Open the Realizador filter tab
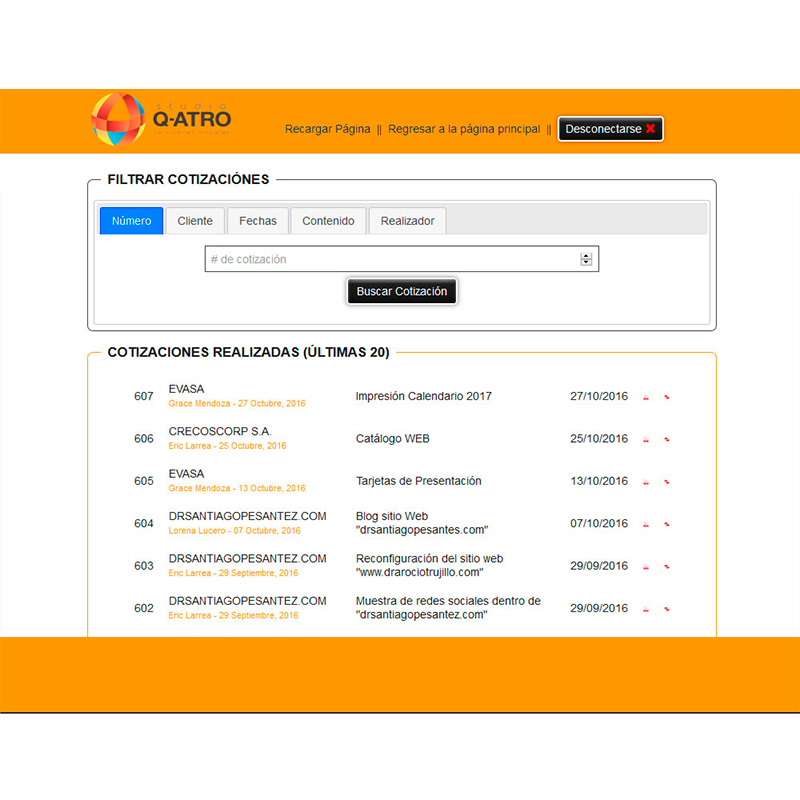 pyautogui.click(x=407, y=221)
